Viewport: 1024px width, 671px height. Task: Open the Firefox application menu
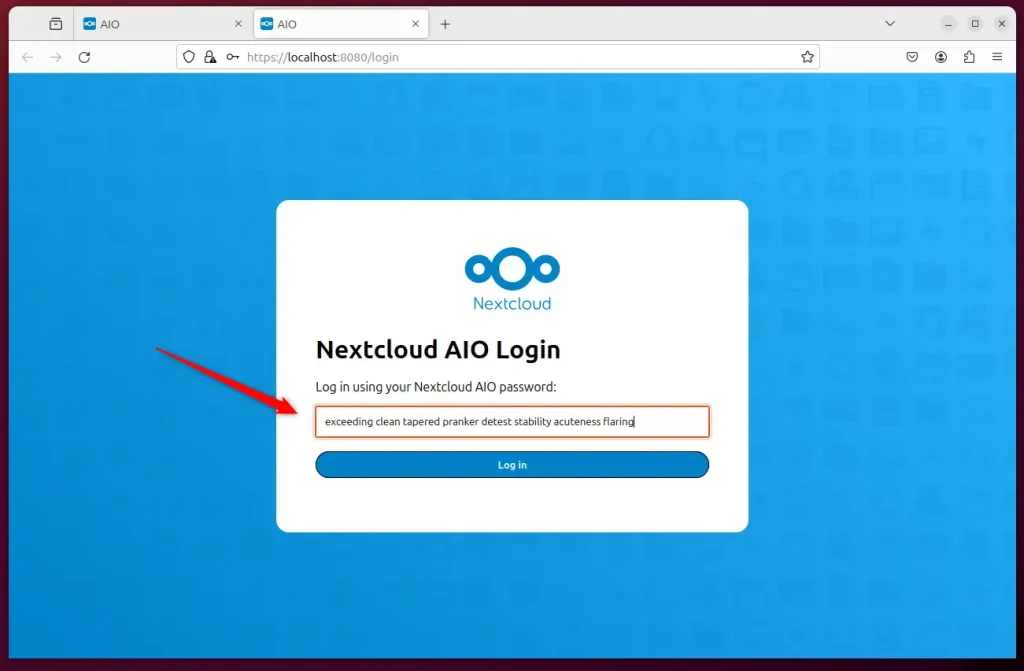997,57
